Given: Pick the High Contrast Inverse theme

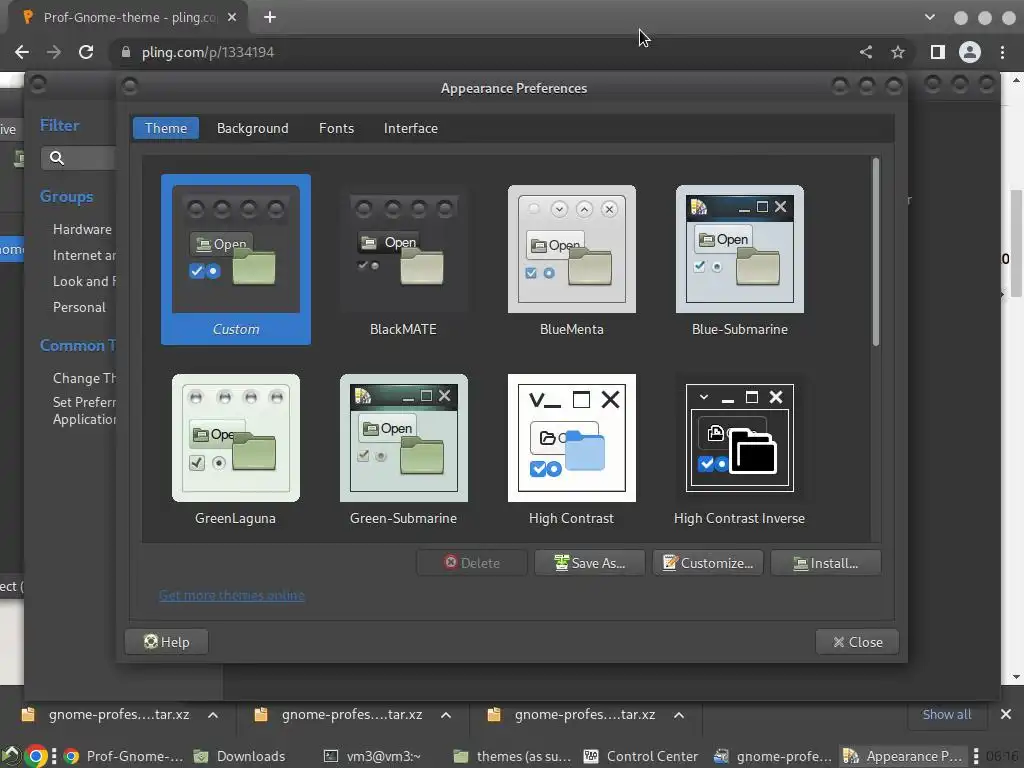Looking at the screenshot, I should click(x=739, y=449).
